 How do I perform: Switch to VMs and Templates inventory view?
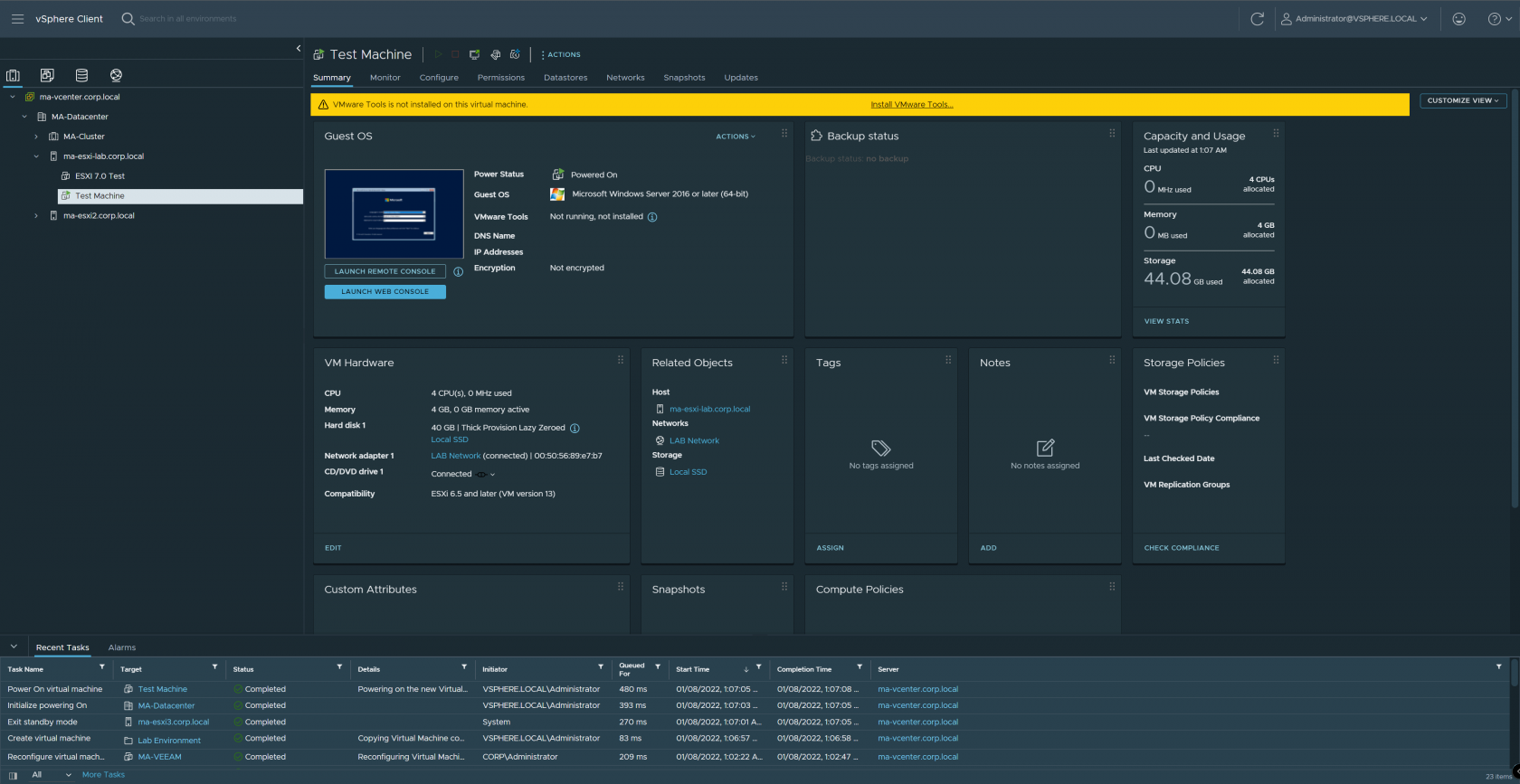pos(47,75)
